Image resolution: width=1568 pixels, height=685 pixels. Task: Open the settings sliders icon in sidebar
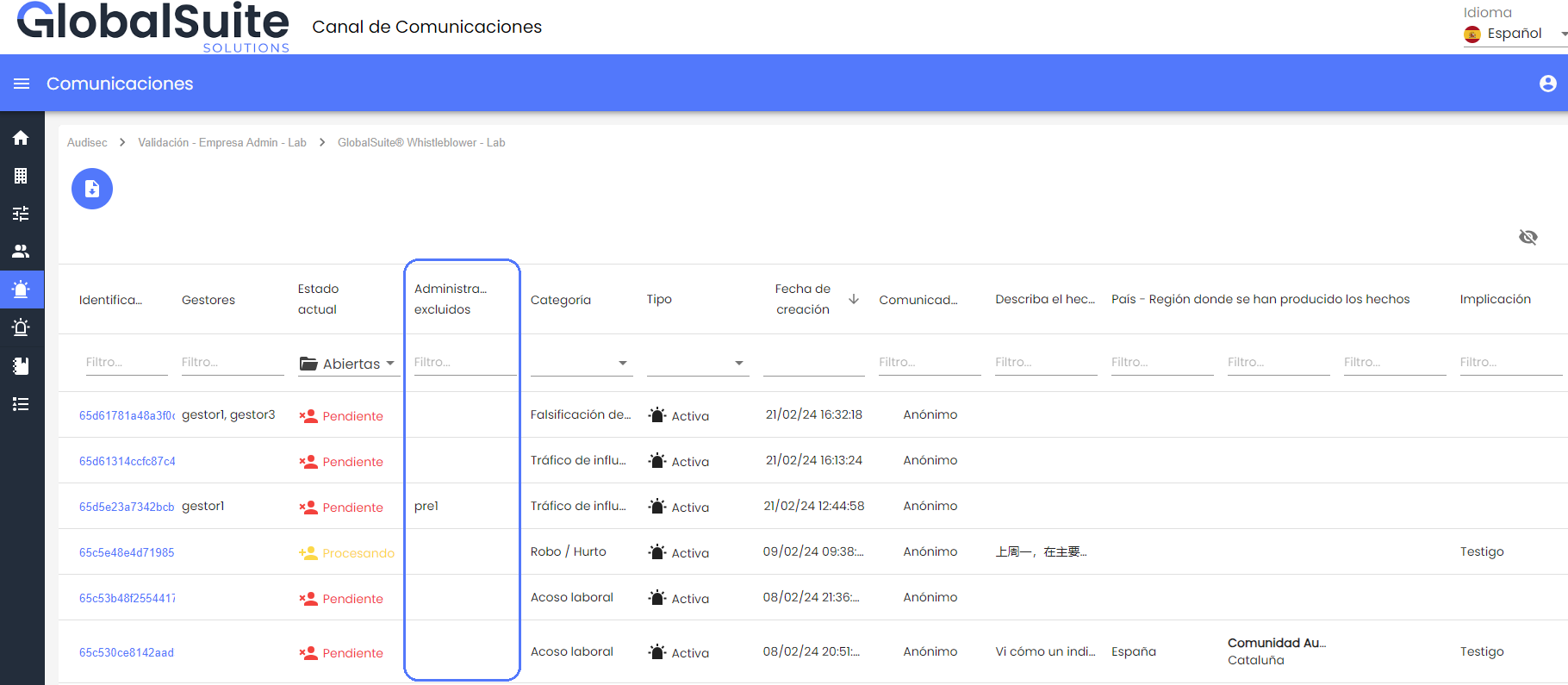click(x=22, y=214)
